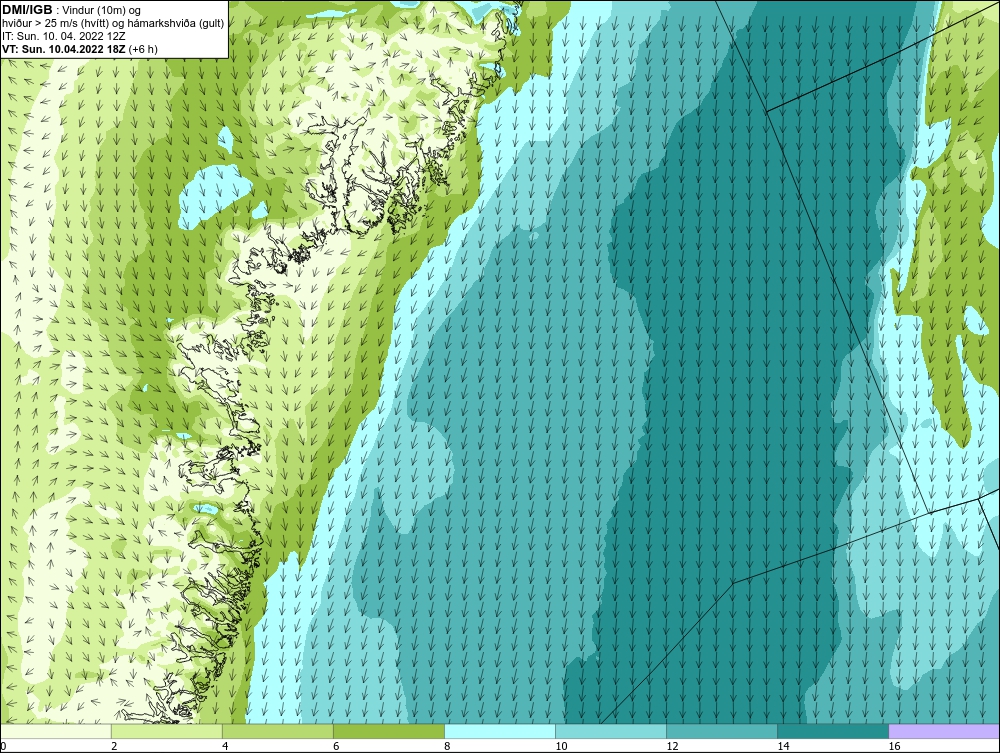Click the legend label '12'
Screen dimensions: 1000x753
672,746
